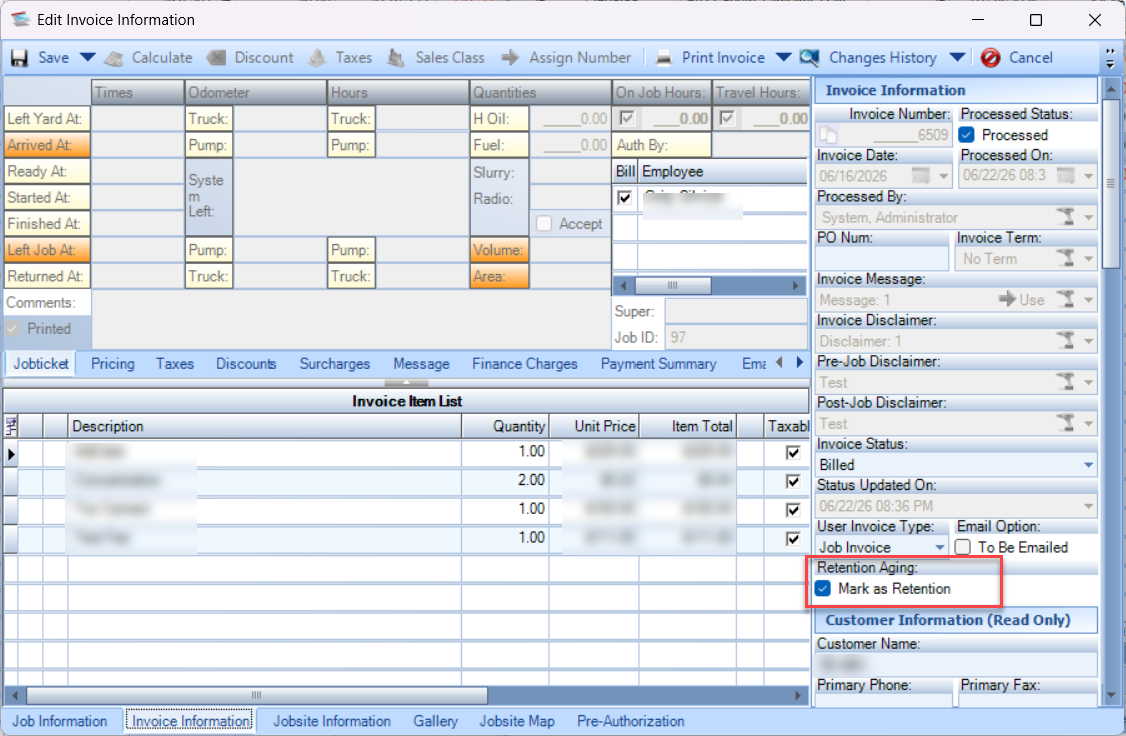Screen dimensions: 1126x736
Task: Click the Changes History magnifier icon
Action: point(809,57)
